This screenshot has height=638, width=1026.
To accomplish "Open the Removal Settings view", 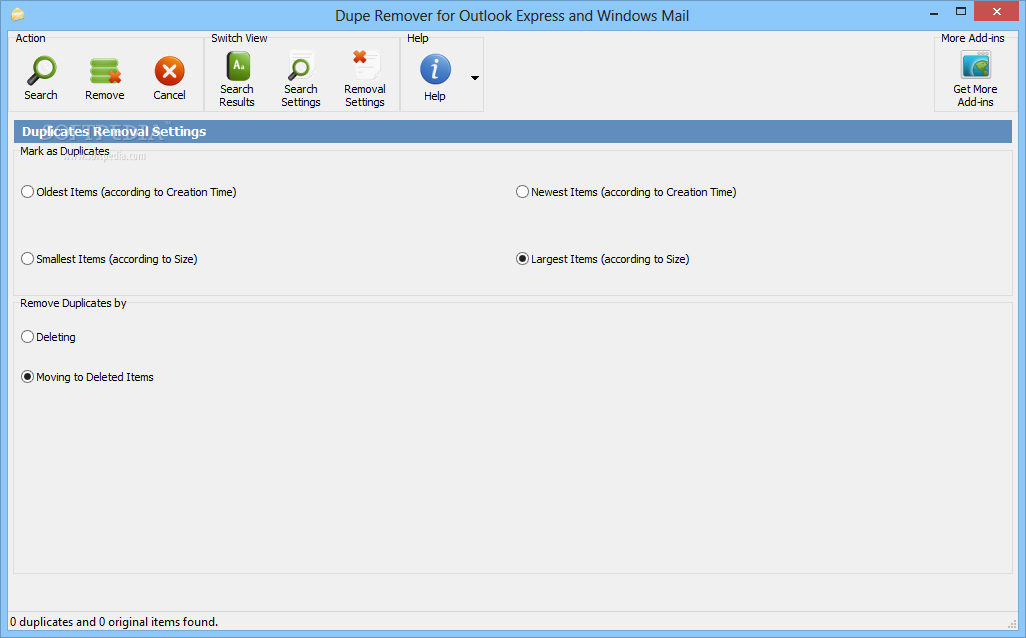I will [365, 79].
